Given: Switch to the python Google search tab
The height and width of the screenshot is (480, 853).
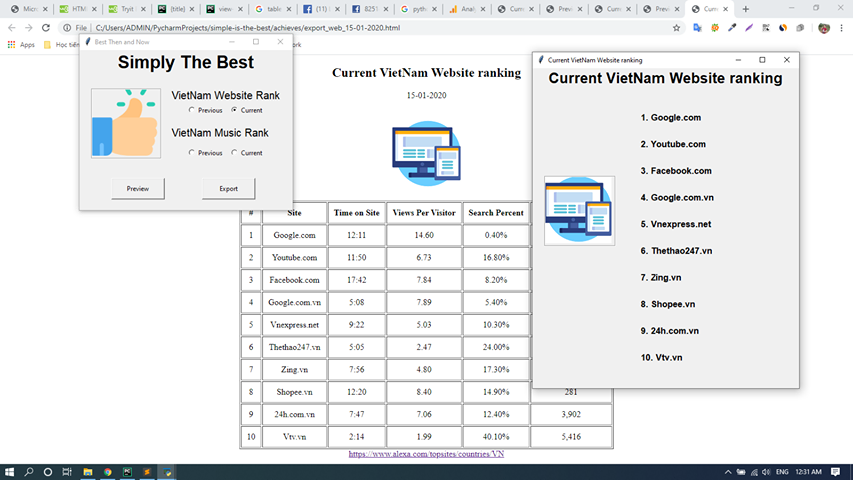Looking at the screenshot, I should click(418, 9).
